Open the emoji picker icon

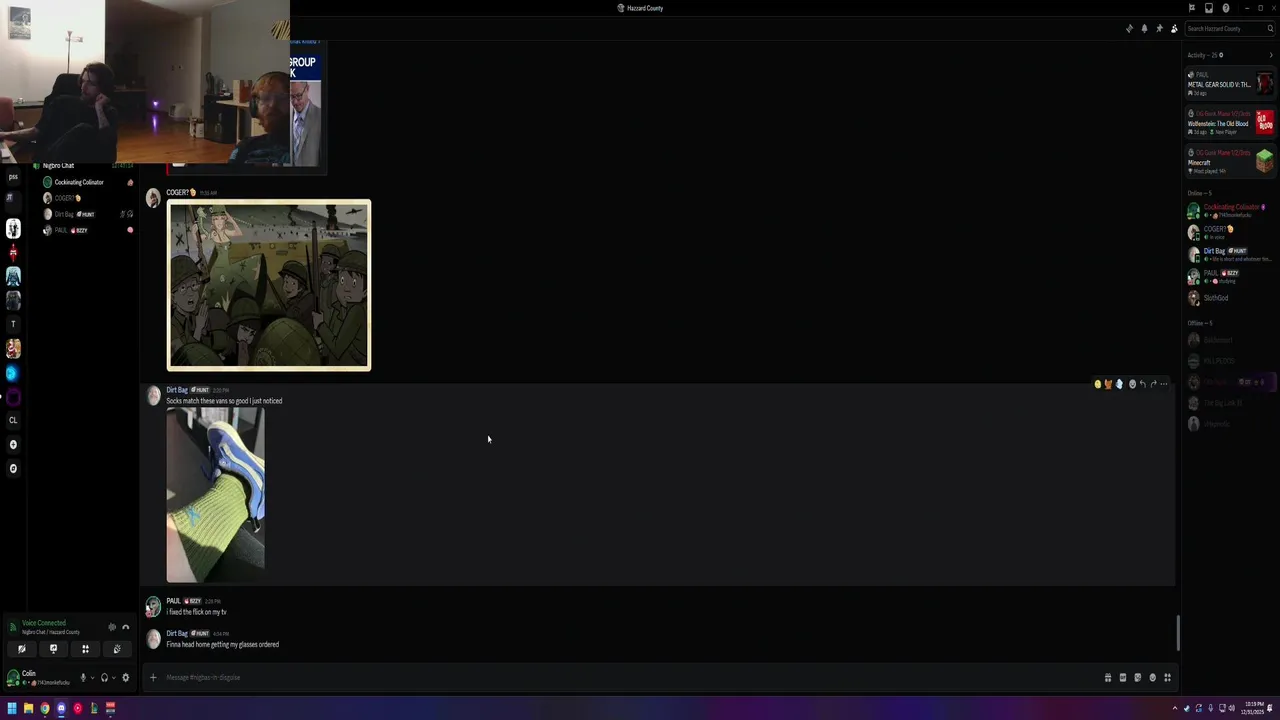pyautogui.click(x=1152, y=678)
